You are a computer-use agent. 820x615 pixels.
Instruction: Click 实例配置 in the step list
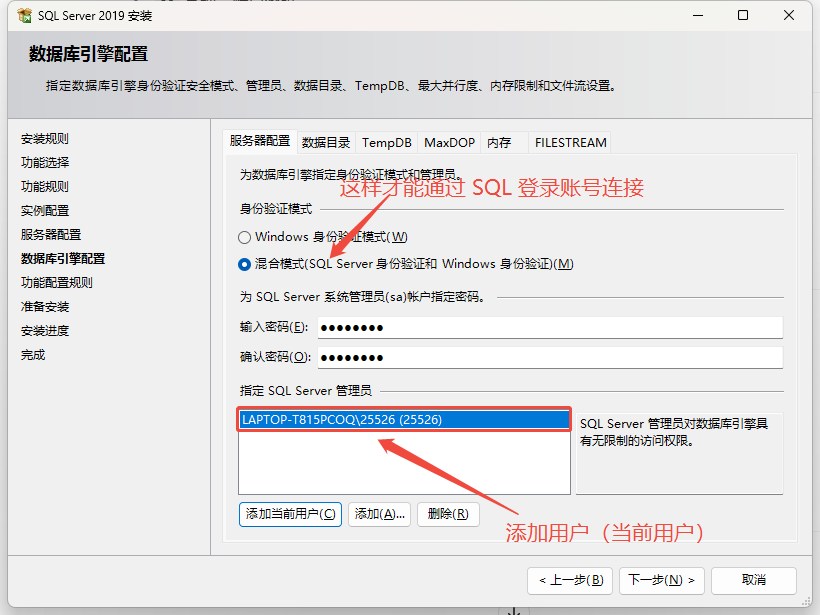pyautogui.click(x=45, y=211)
